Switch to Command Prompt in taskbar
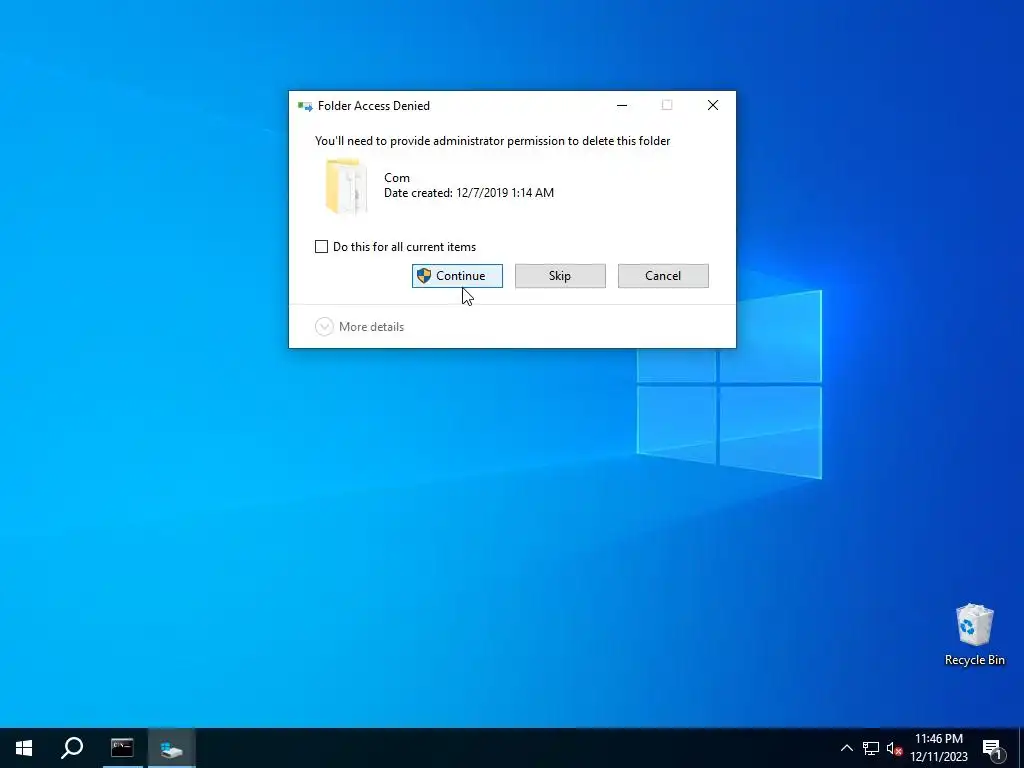The image size is (1024, 768). click(122, 748)
